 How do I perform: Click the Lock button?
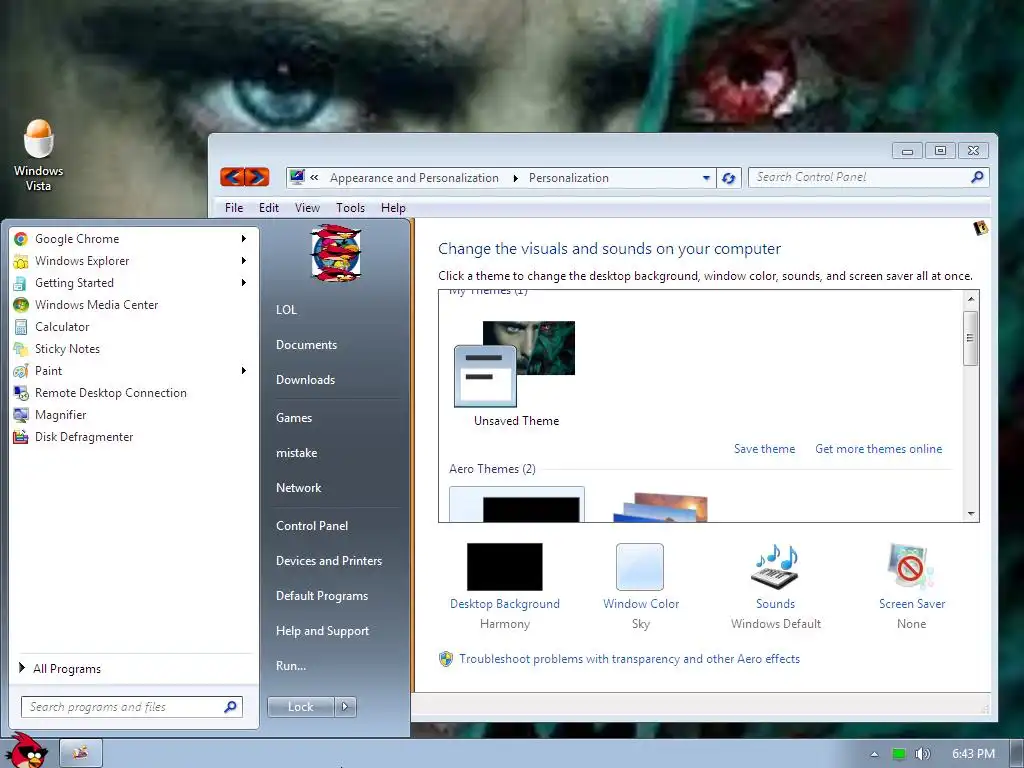pyautogui.click(x=300, y=707)
